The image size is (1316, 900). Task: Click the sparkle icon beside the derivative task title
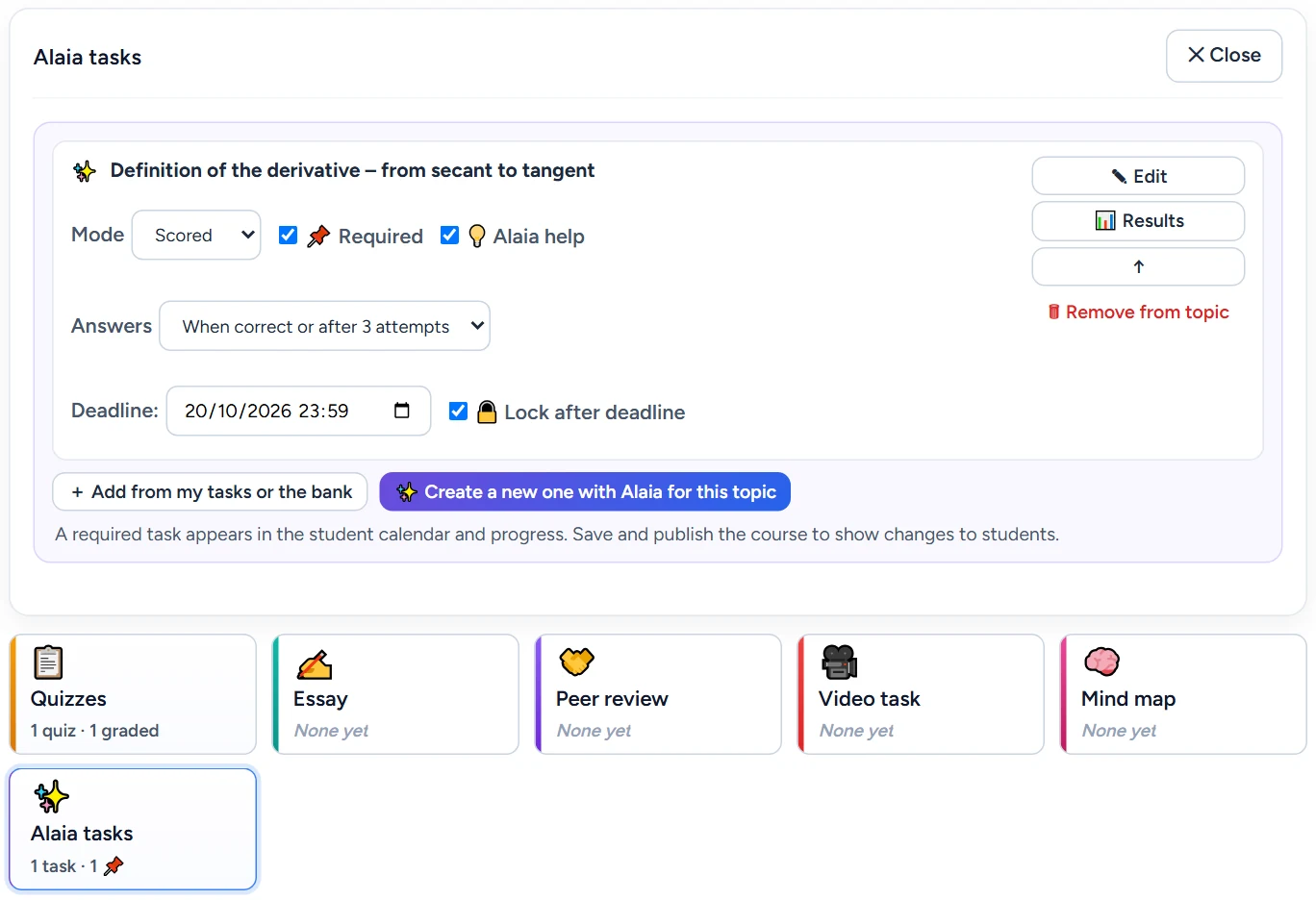(85, 171)
